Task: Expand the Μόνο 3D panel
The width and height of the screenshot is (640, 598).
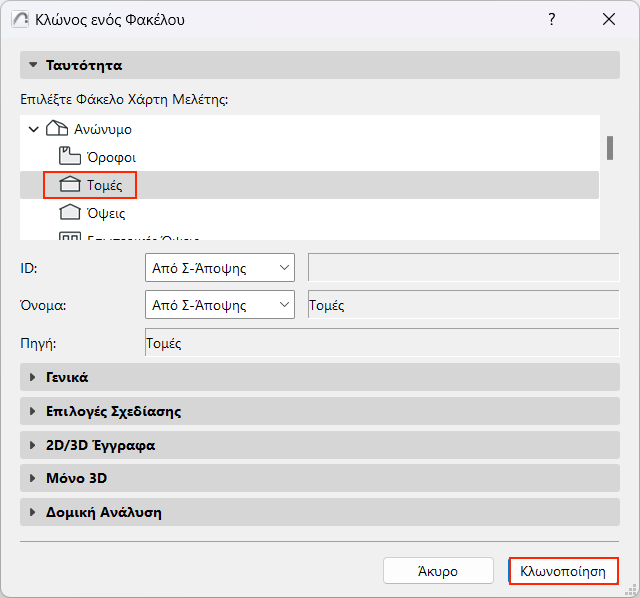Action: [33, 478]
